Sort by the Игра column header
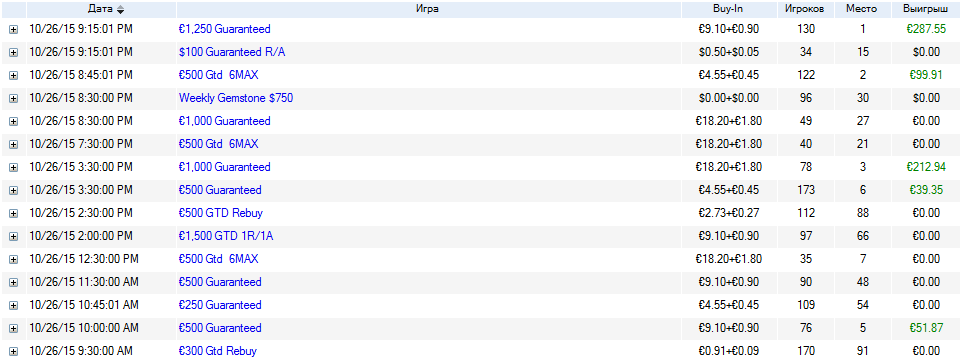 [x=429, y=9]
